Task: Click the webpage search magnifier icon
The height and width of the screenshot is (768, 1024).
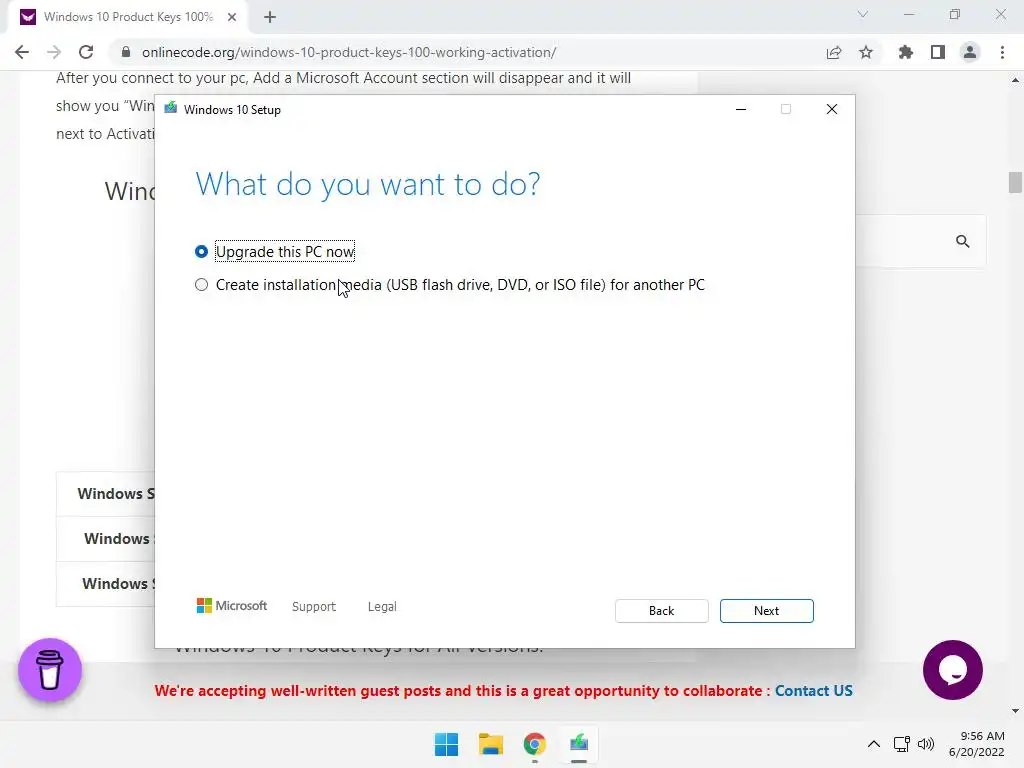Action: click(963, 241)
